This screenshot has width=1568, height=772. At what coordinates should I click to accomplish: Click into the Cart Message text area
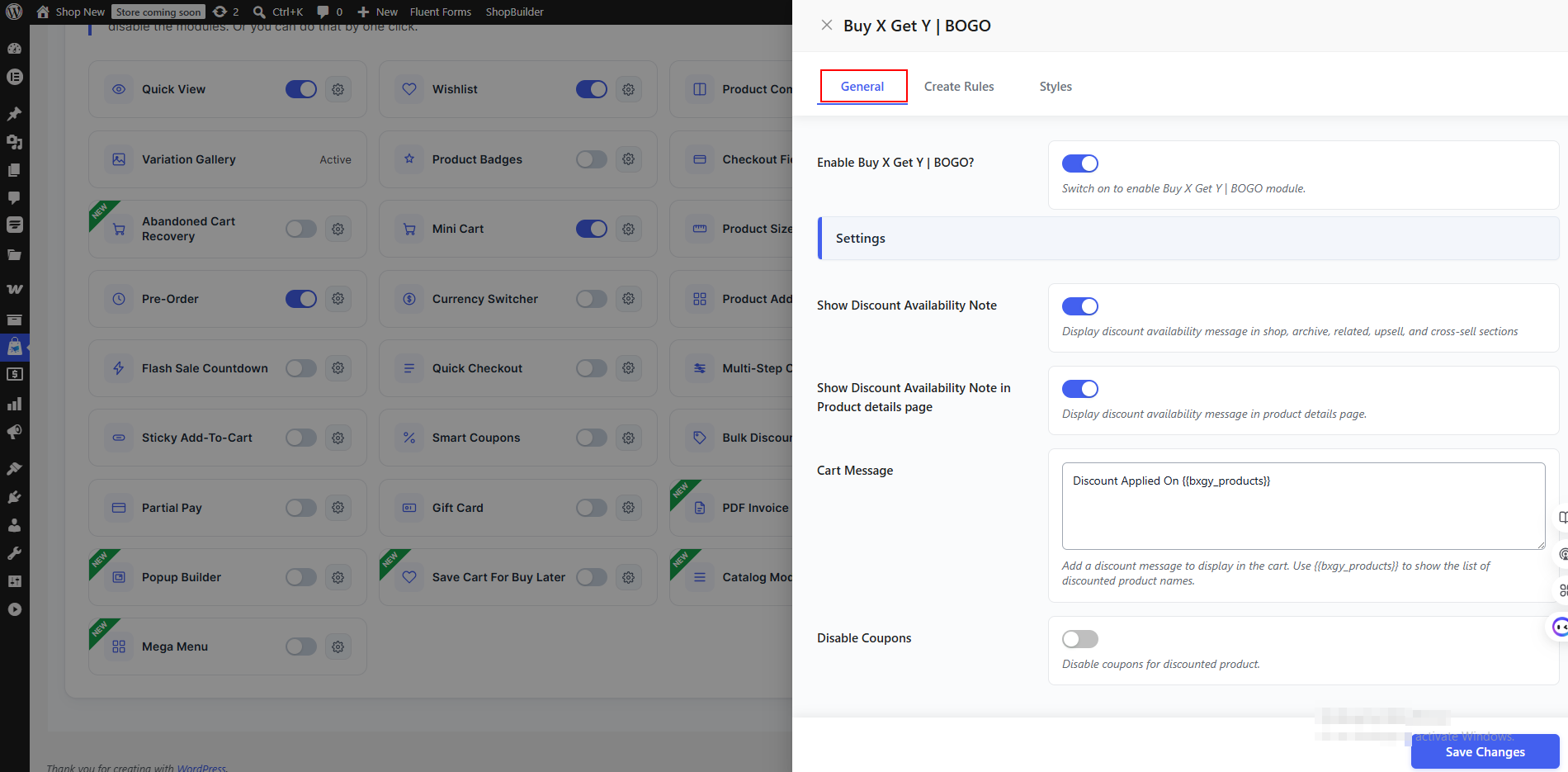click(x=1303, y=506)
